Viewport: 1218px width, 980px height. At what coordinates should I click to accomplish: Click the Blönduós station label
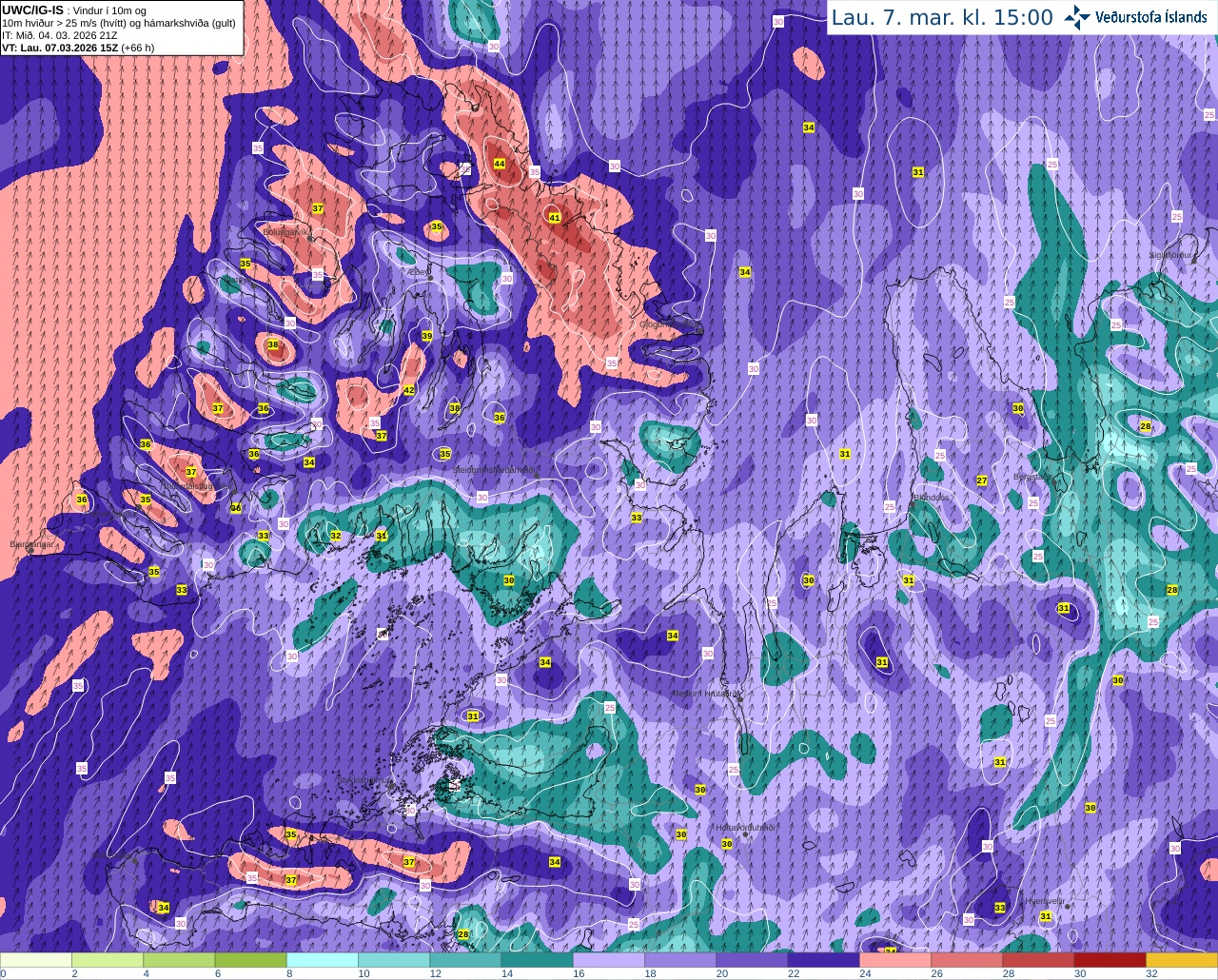tap(931, 497)
